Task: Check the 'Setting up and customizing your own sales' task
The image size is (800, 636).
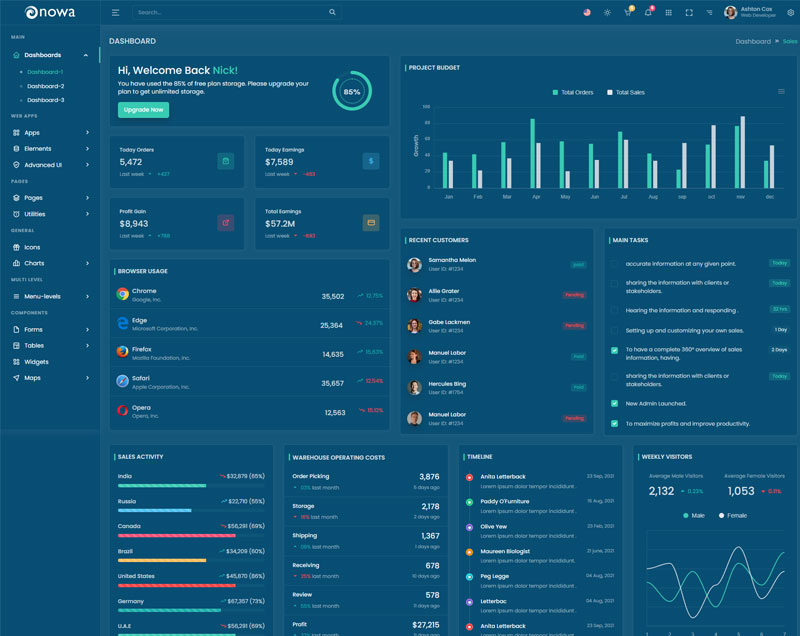Action: [x=614, y=330]
